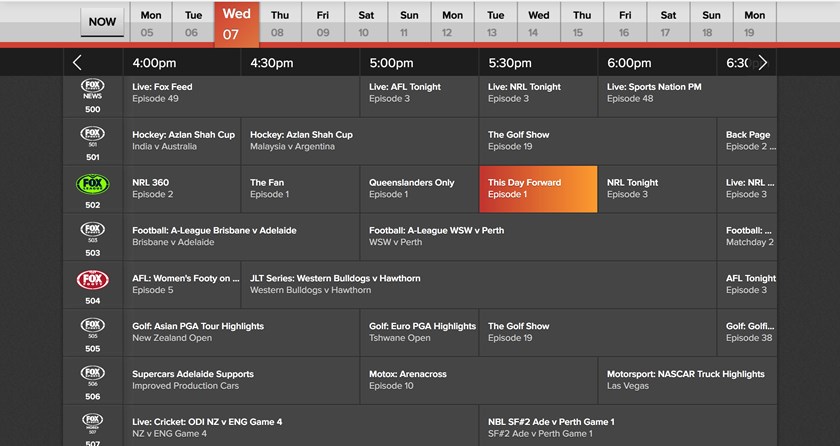Open Live: NRL Tonight Episode 3 on channel 500

pyautogui.click(x=538, y=96)
